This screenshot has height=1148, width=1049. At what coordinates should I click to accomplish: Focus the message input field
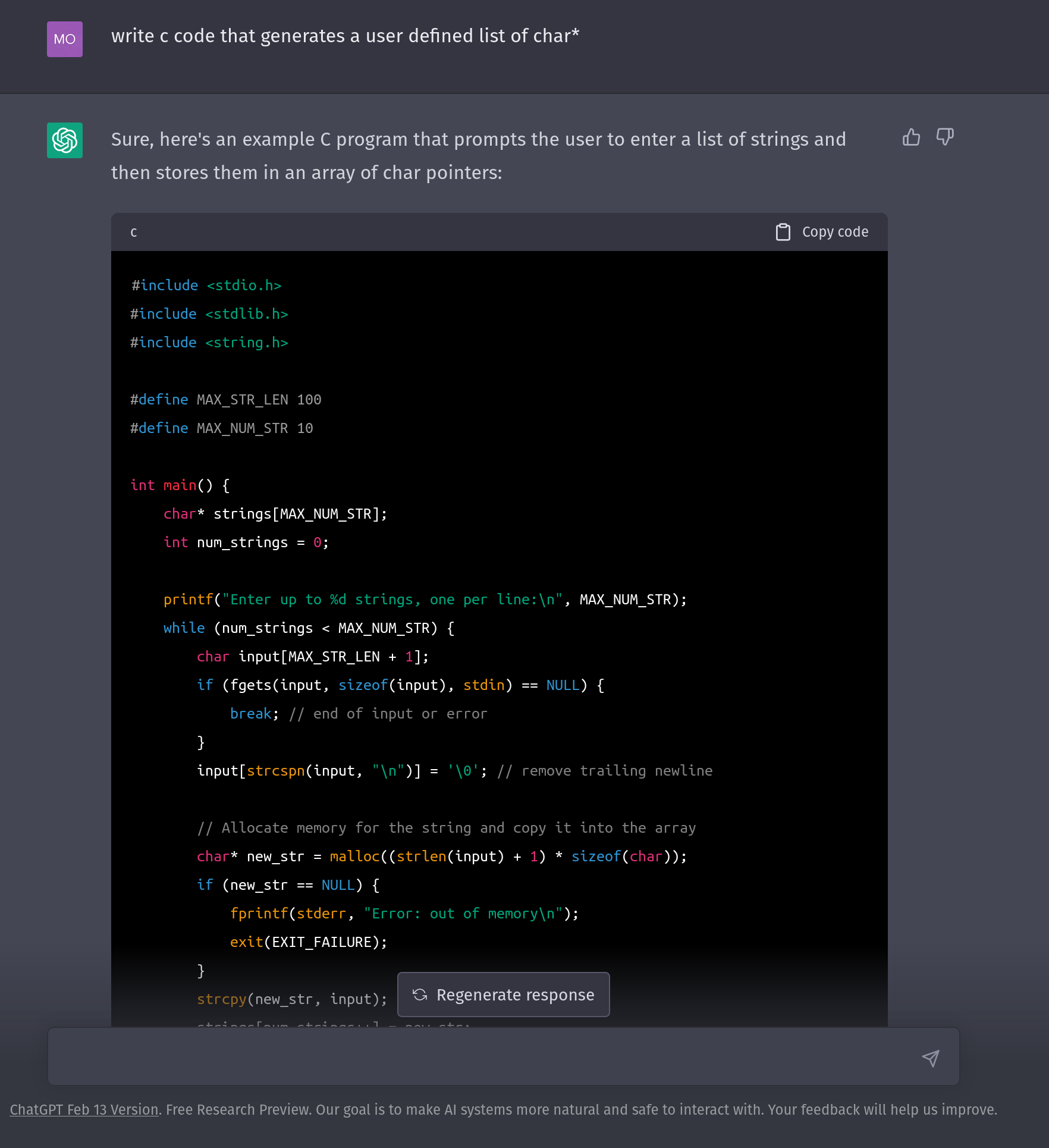(x=504, y=1056)
